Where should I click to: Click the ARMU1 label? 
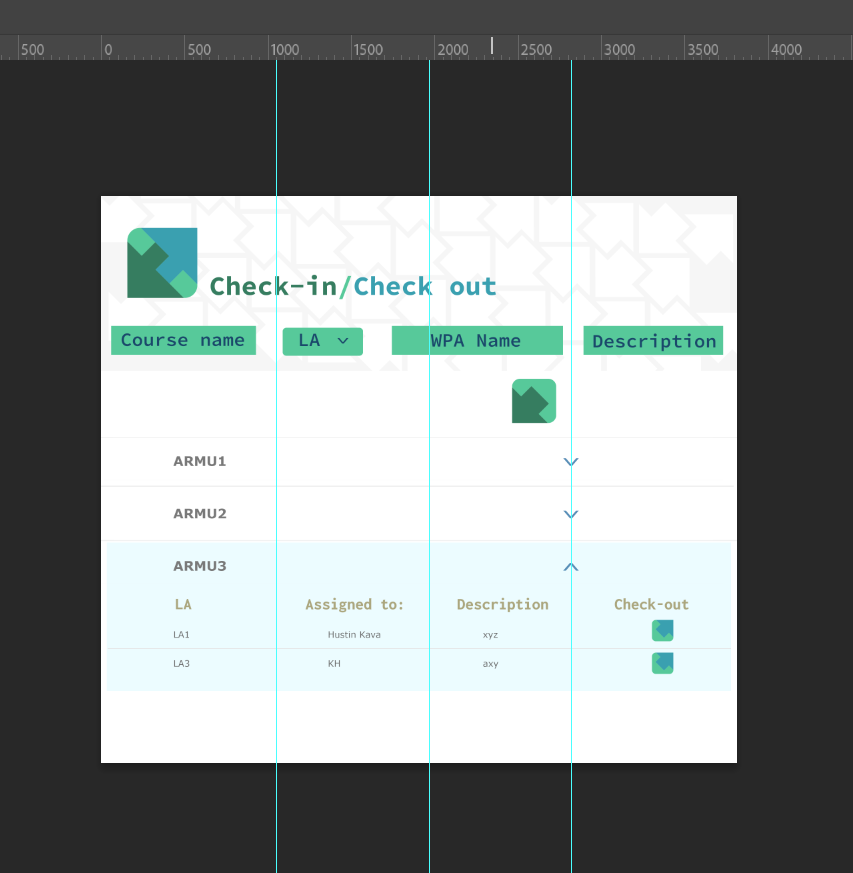coord(200,461)
